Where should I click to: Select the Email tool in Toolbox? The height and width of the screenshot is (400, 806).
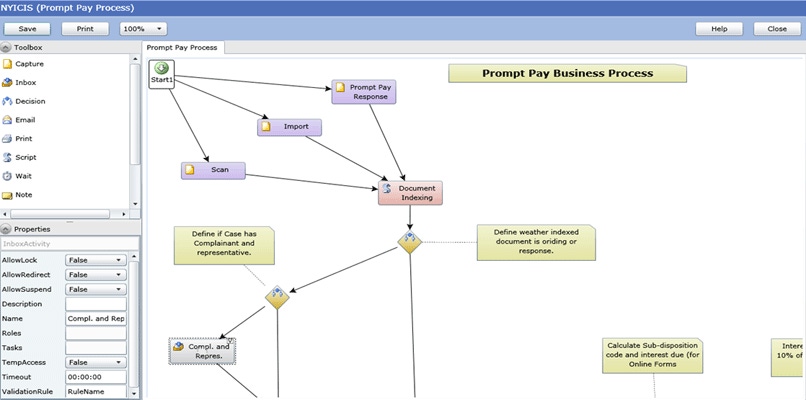click(8, 120)
